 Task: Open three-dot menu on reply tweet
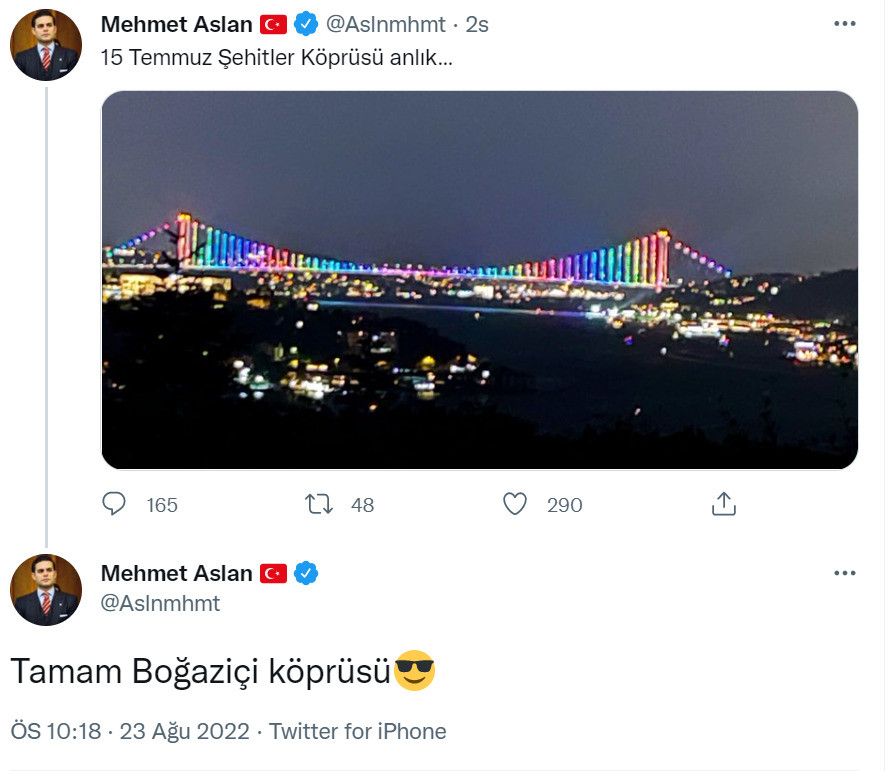tap(844, 573)
